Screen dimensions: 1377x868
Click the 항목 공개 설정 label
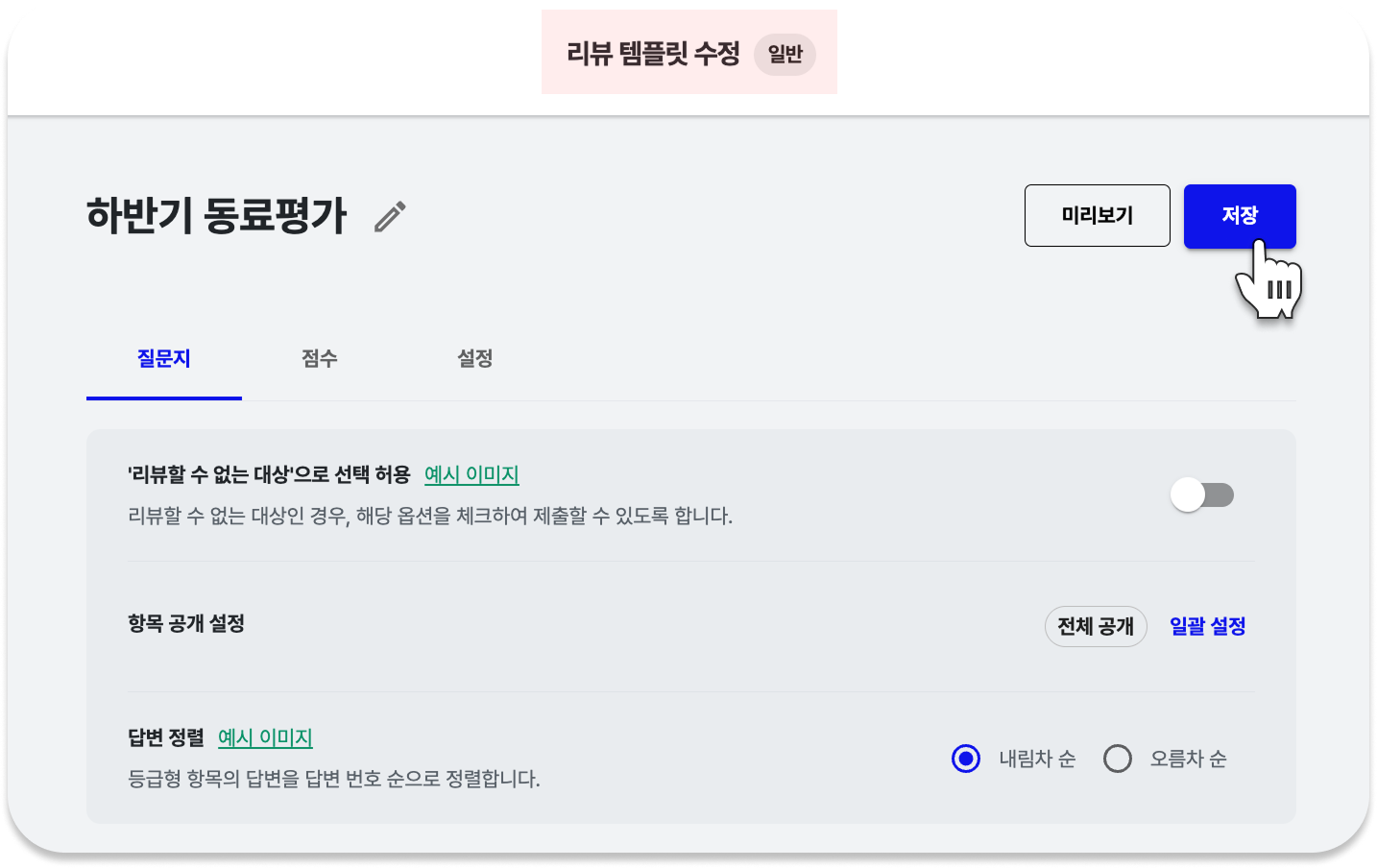pyautogui.click(x=186, y=624)
